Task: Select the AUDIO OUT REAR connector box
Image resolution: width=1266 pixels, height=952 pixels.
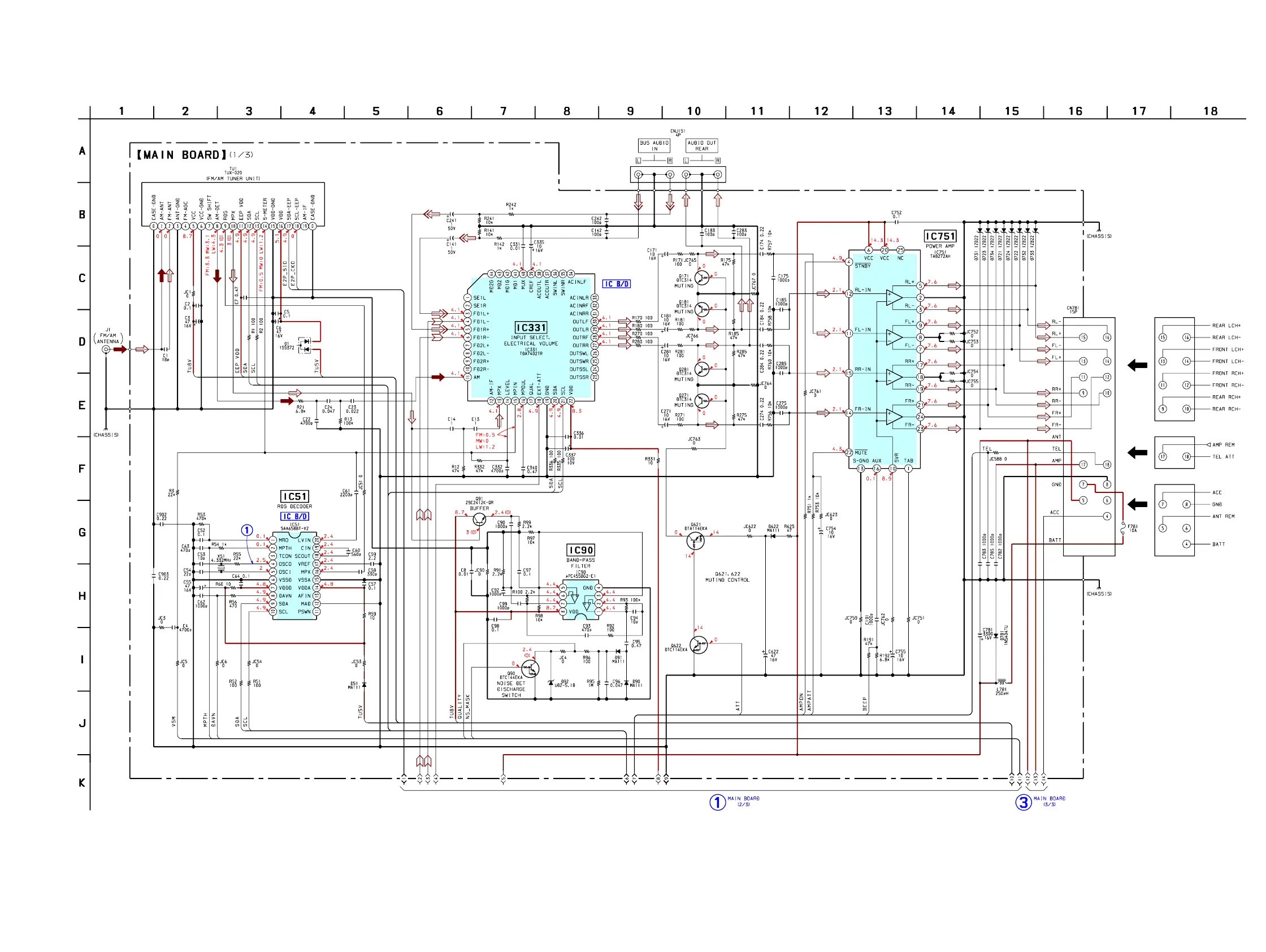Action: tap(702, 145)
